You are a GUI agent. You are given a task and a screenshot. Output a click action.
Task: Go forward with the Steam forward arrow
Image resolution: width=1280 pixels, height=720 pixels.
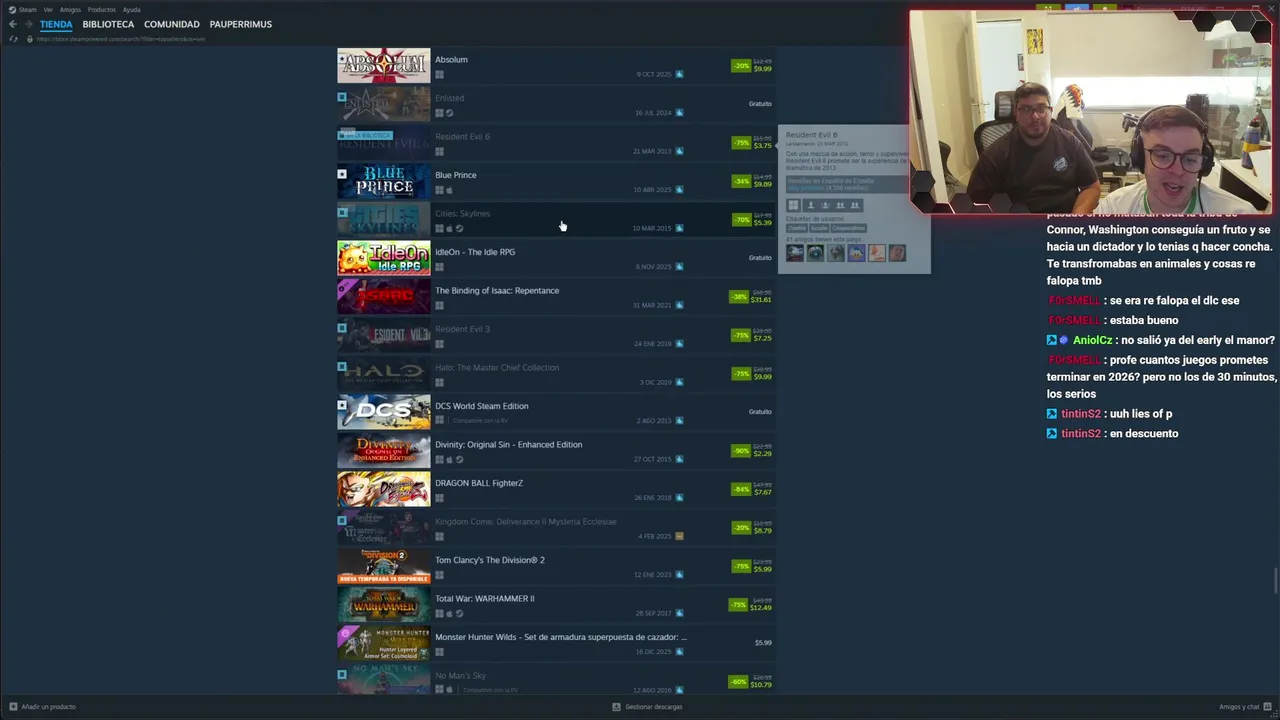(x=28, y=24)
